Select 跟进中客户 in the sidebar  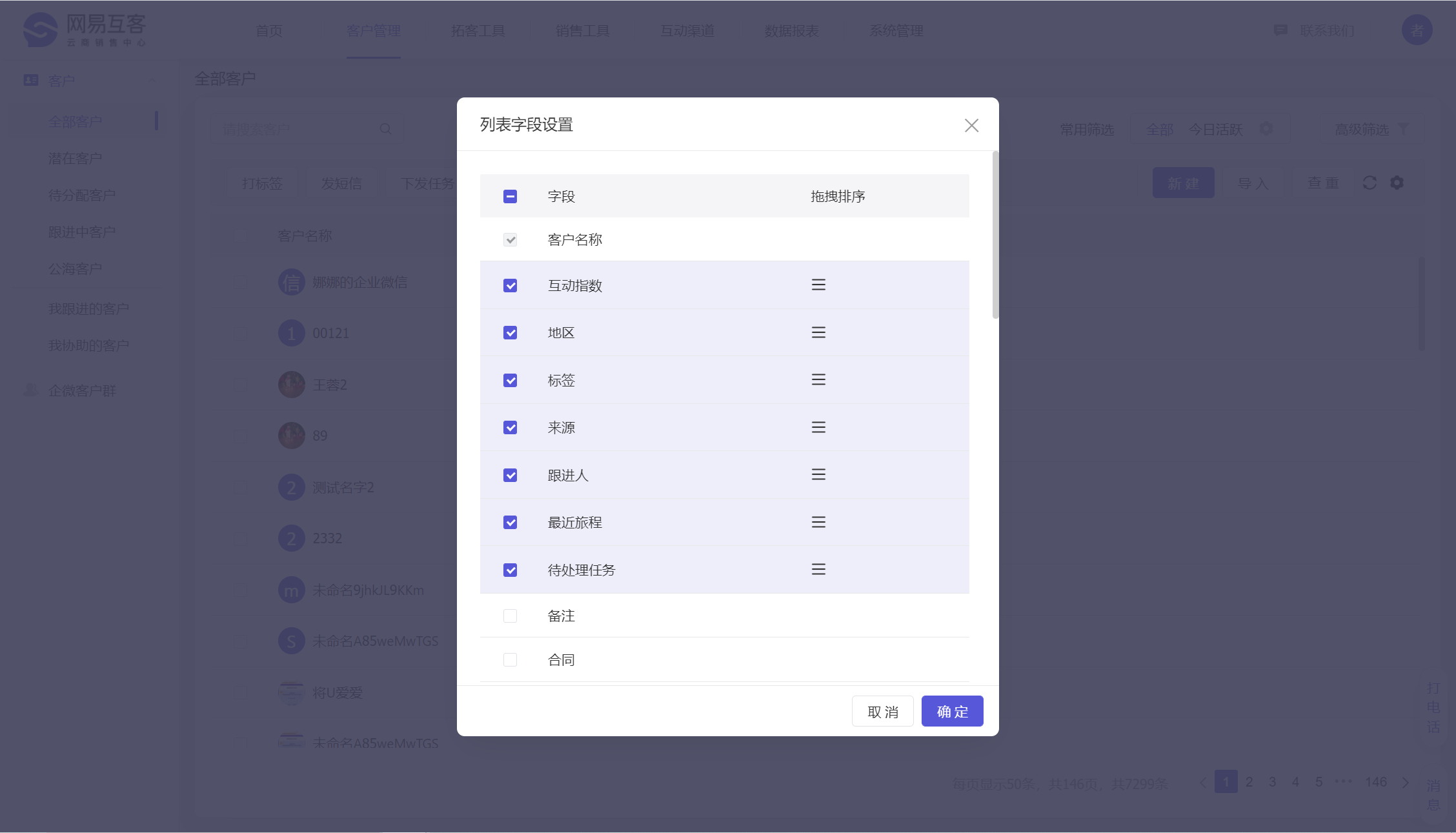pyautogui.click(x=82, y=232)
